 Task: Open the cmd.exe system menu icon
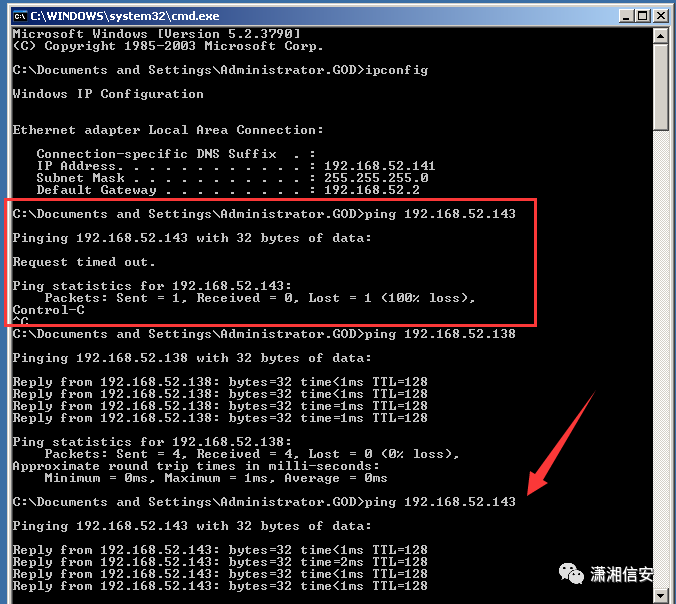pos(20,16)
